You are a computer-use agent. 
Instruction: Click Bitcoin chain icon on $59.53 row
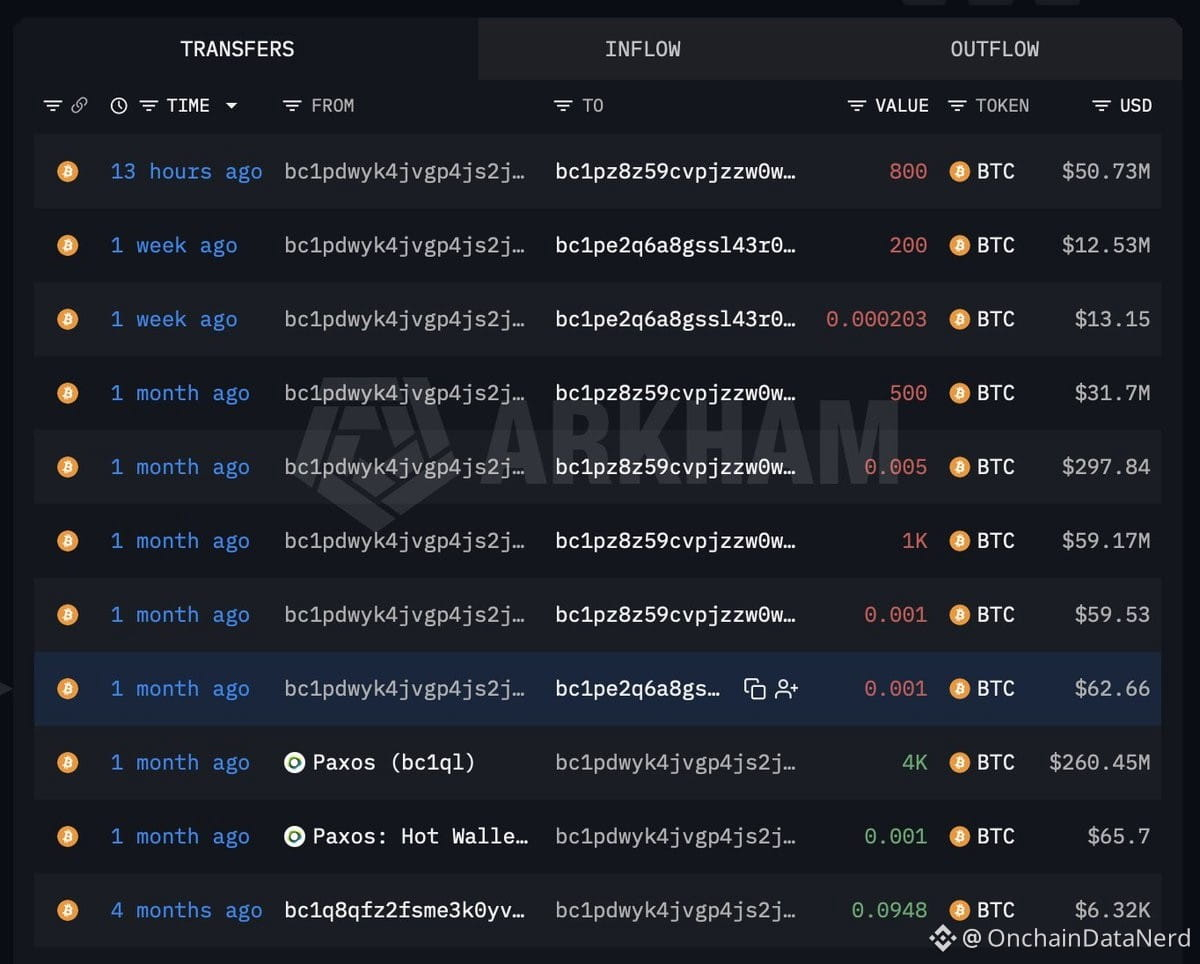click(67, 615)
